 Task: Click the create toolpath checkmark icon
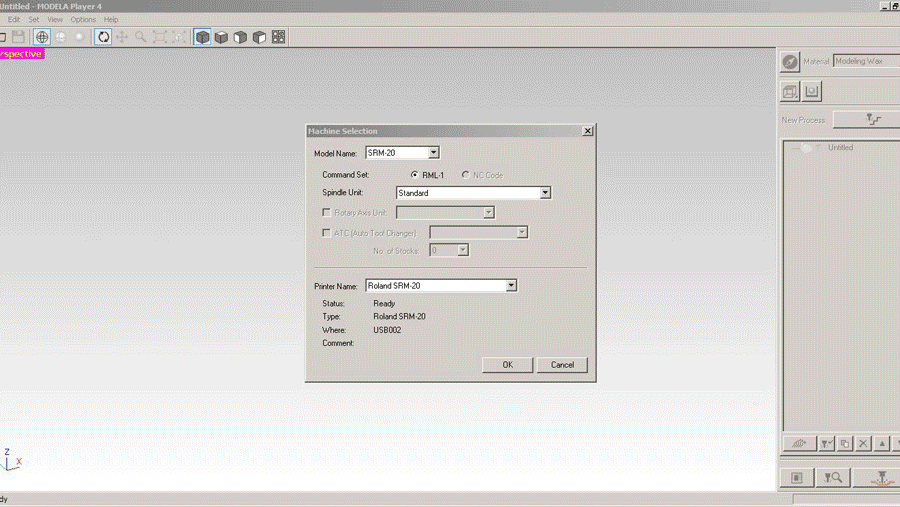(x=827, y=443)
